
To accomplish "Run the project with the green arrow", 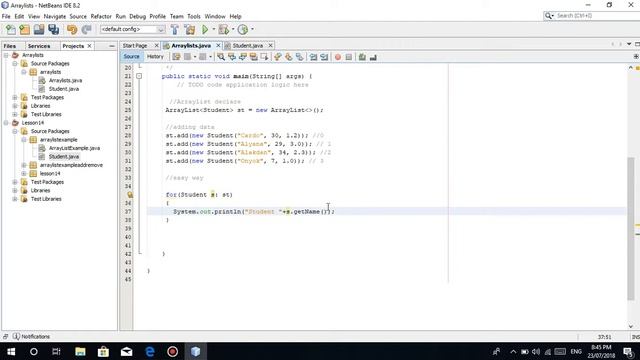I will click(205, 29).
